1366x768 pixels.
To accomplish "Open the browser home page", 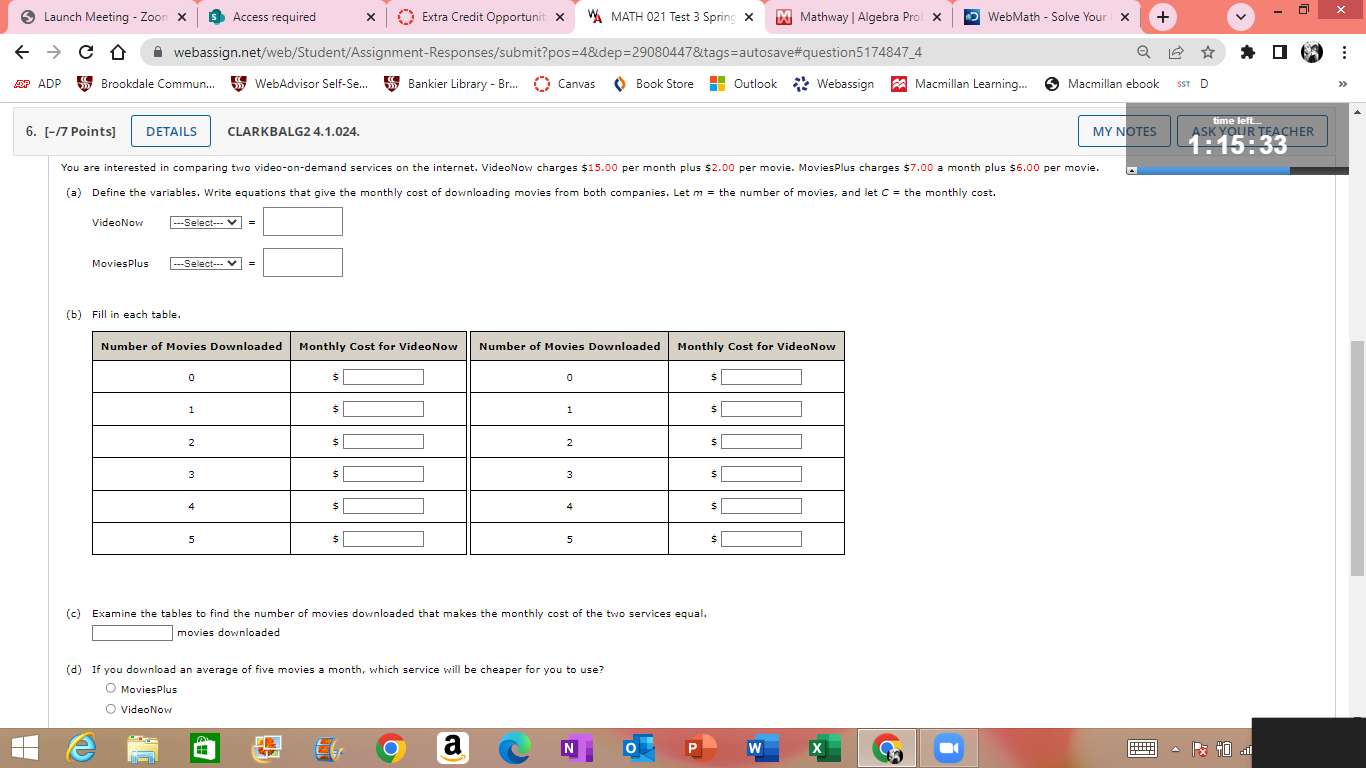I will pyautogui.click(x=116, y=52).
